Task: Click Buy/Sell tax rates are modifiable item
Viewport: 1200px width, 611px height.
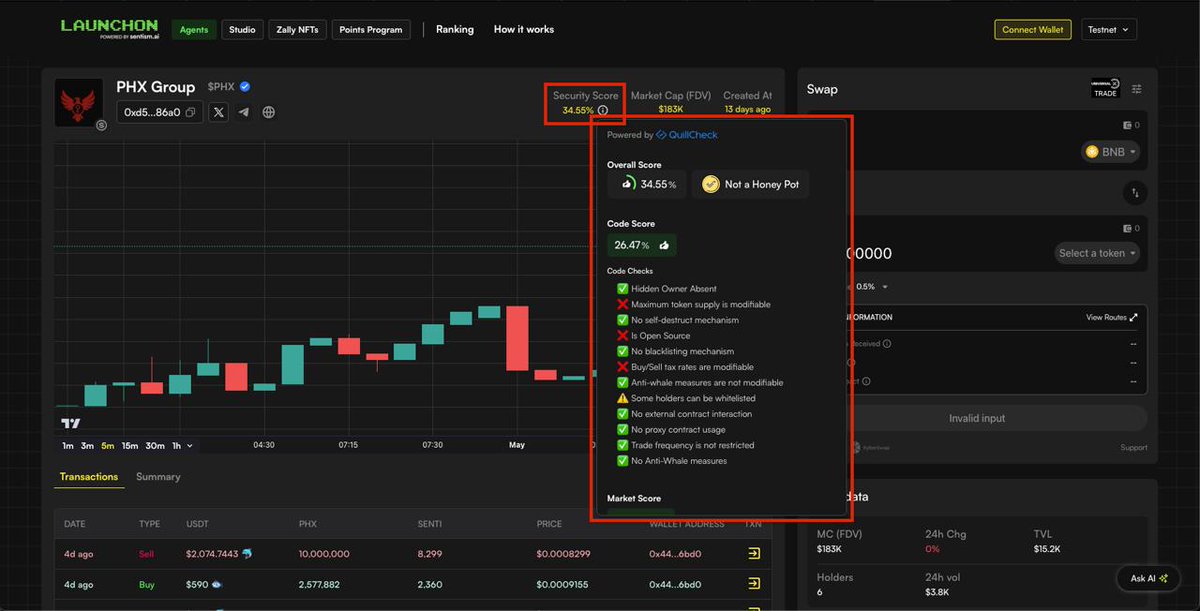Action: tap(686, 367)
